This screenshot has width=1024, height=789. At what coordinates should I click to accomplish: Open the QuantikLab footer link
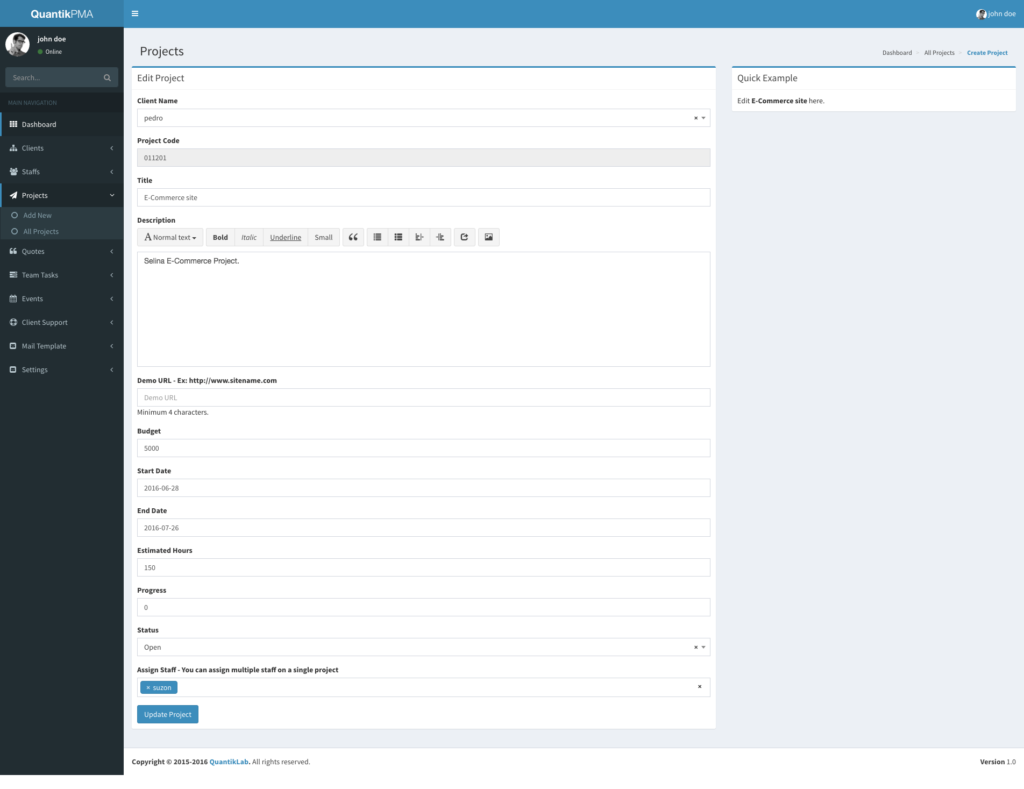pyautogui.click(x=229, y=762)
